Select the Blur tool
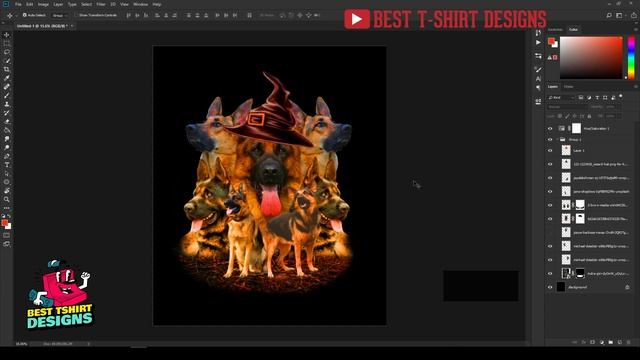 click(7, 139)
